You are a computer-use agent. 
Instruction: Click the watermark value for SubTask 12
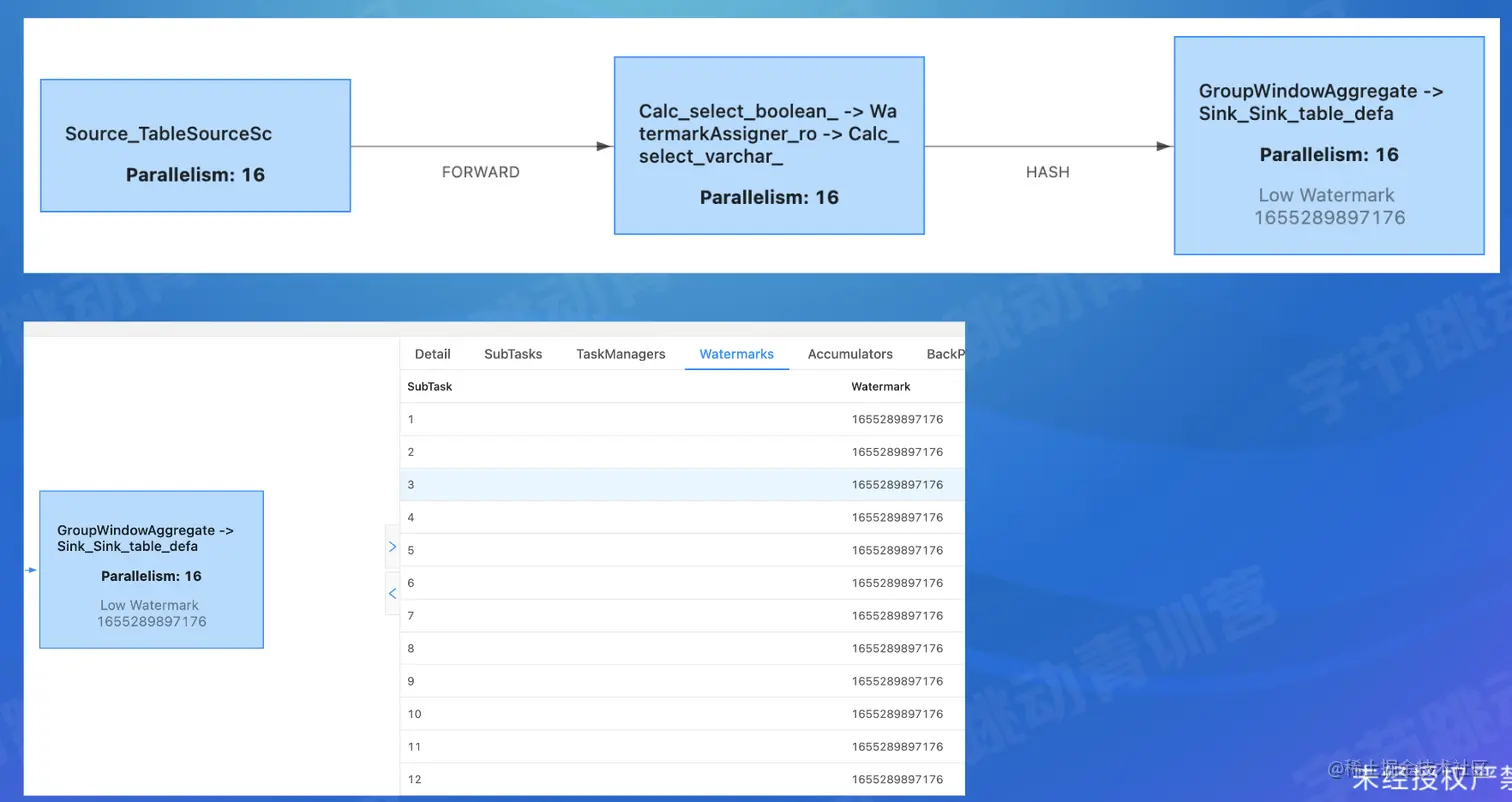pyautogui.click(x=897, y=779)
